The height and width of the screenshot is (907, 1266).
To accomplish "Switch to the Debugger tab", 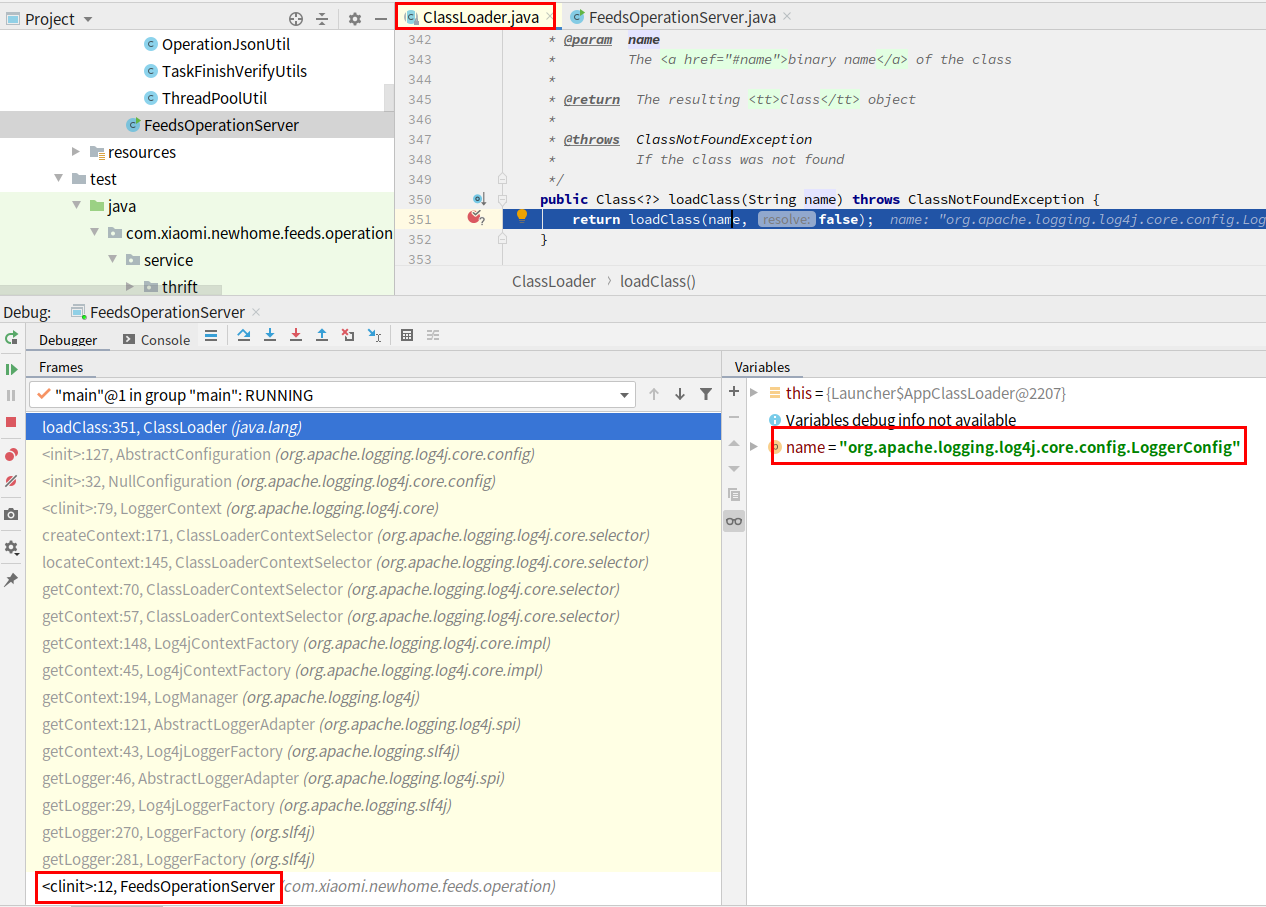I will click(68, 340).
